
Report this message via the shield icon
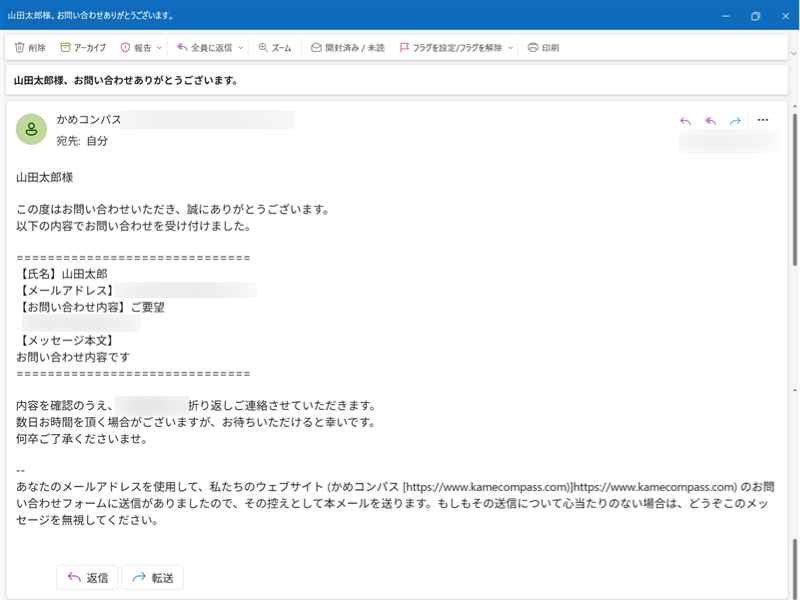coord(136,47)
